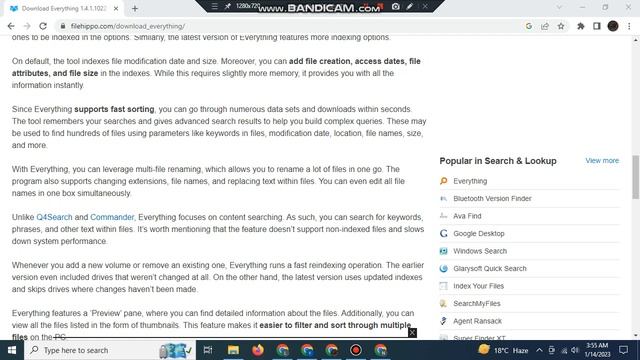Open the Bandicam menu icon
Screen dimensions: 640x360
[214, 6]
